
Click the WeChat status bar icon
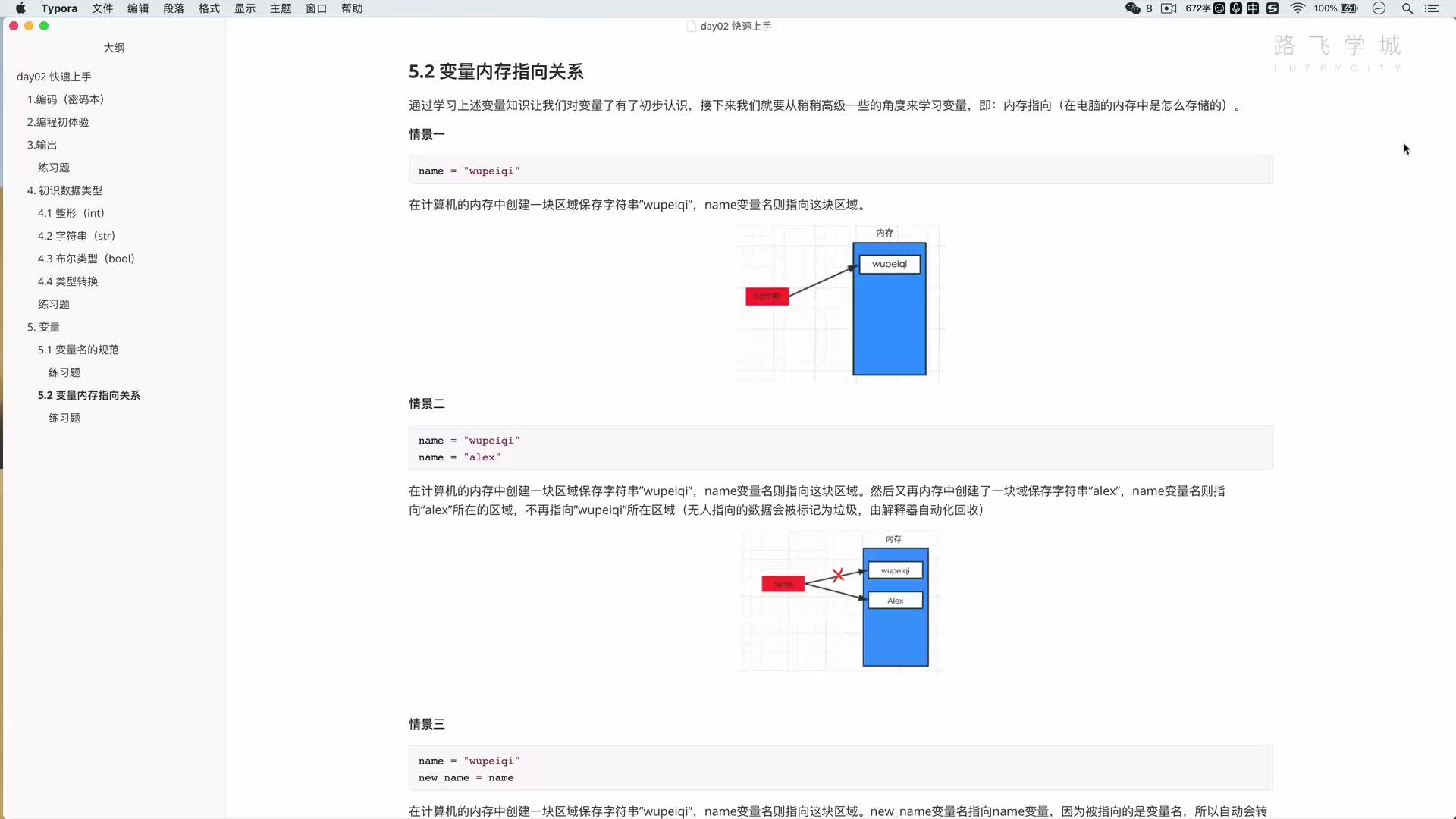coord(1133,8)
